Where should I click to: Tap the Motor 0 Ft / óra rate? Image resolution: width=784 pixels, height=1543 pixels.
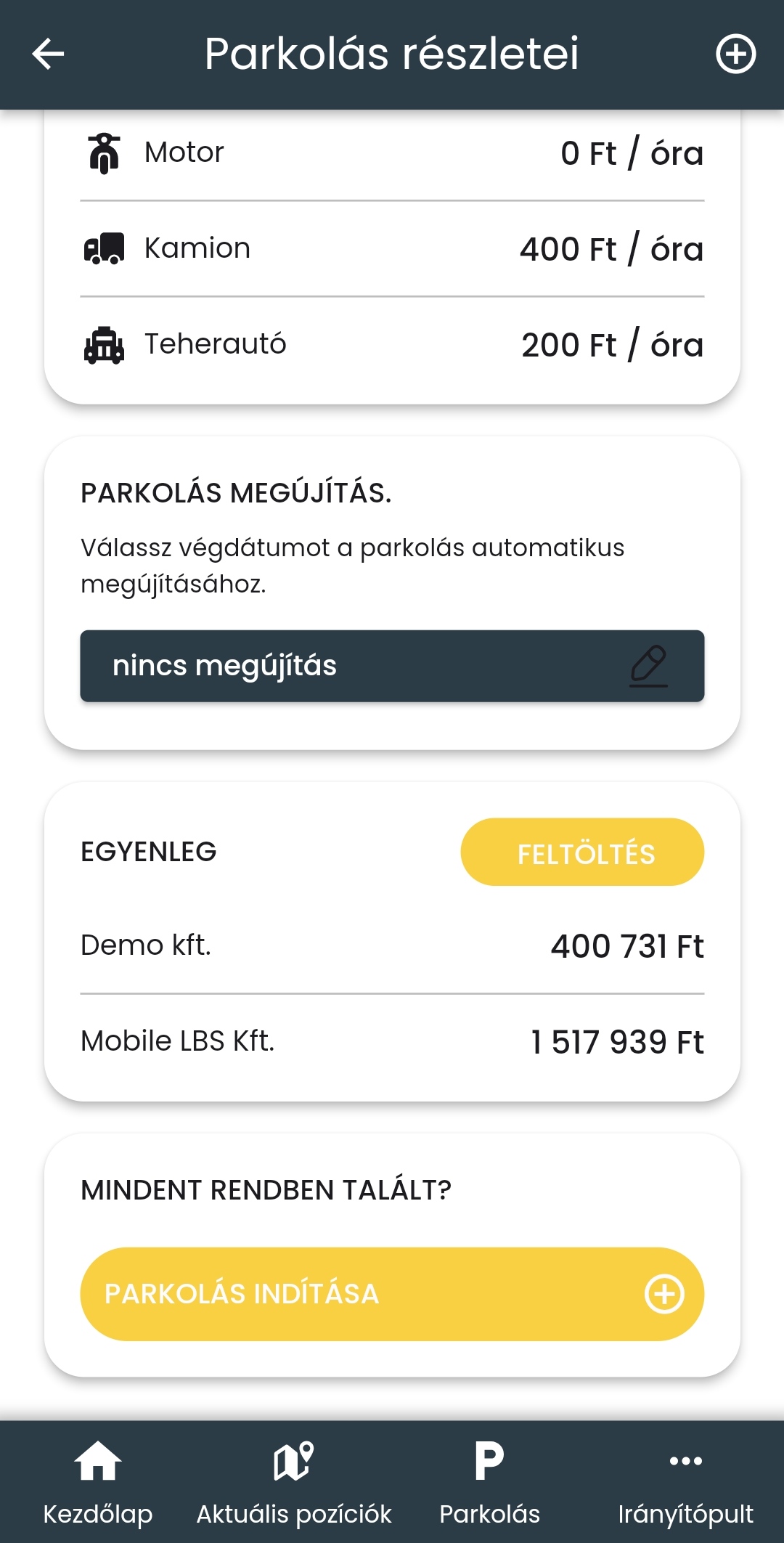[632, 153]
